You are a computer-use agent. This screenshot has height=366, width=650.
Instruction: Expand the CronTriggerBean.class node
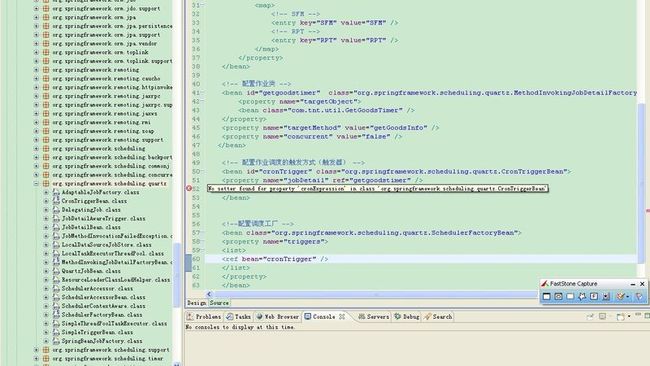46,201
